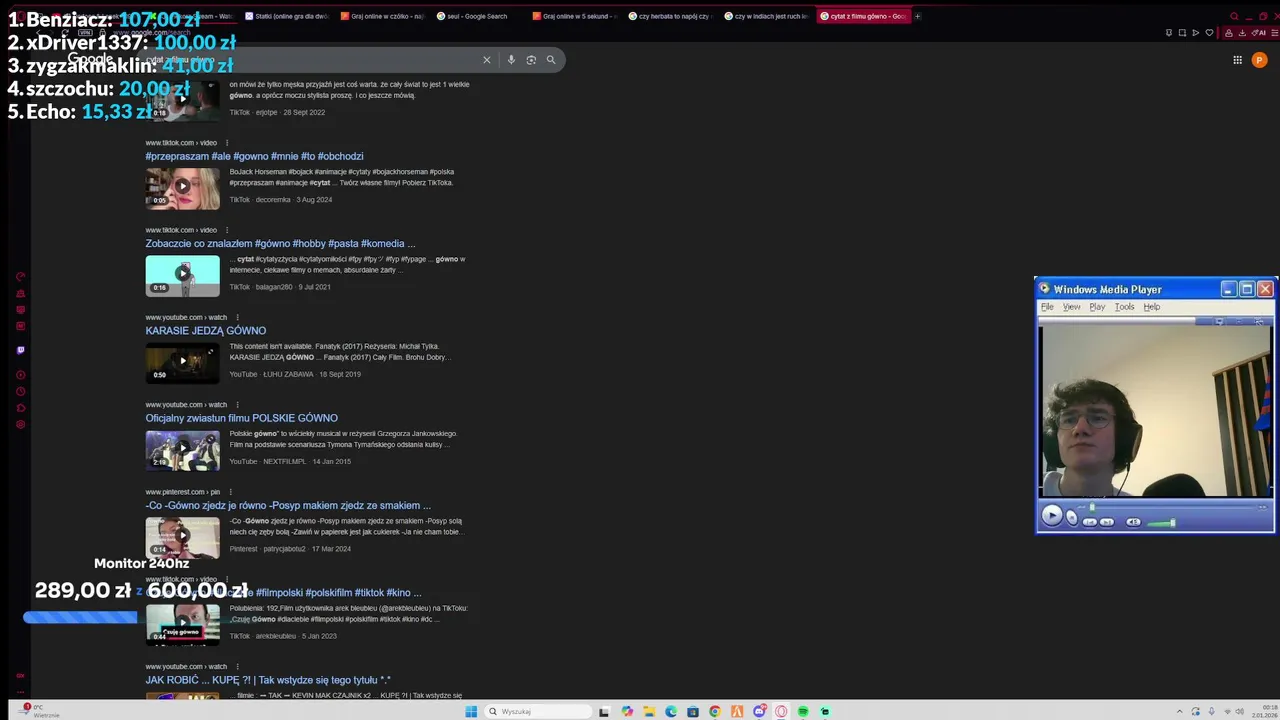This screenshot has width=1280, height=720.
Task: Open a new browser tab
Action: 918,16
